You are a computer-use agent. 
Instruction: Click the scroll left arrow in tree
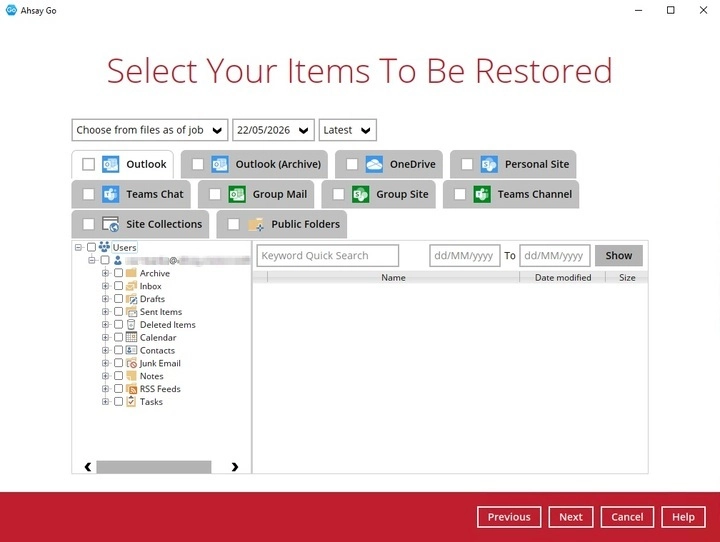[88, 467]
